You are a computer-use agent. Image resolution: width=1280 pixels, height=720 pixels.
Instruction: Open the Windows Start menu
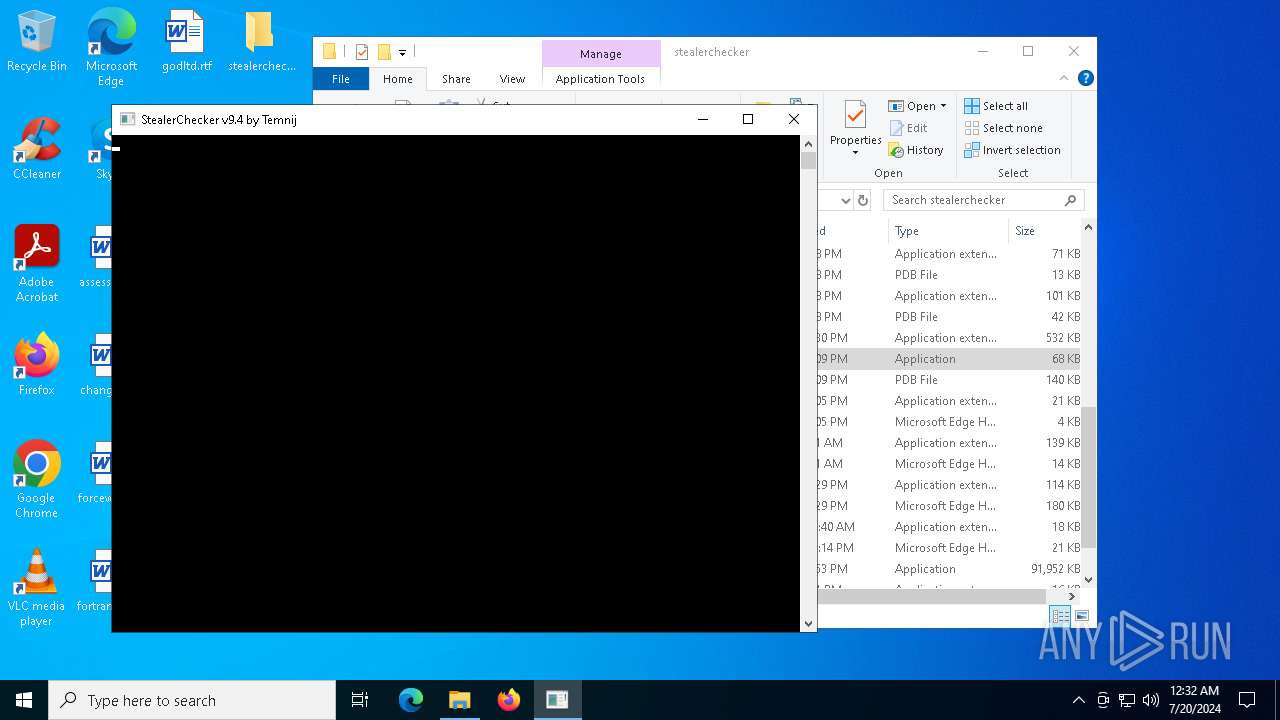click(24, 700)
